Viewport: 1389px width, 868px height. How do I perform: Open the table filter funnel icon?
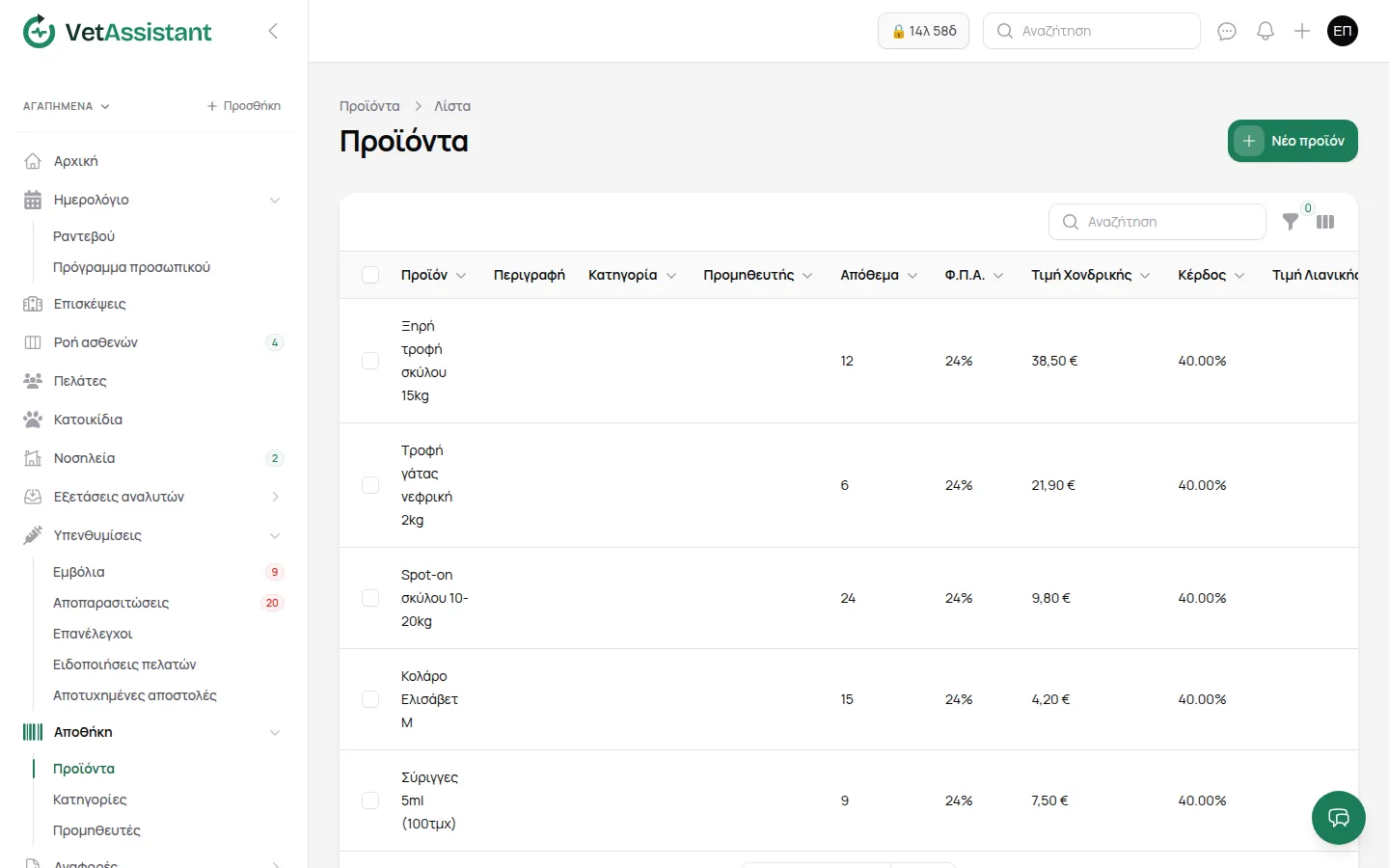coord(1291,222)
